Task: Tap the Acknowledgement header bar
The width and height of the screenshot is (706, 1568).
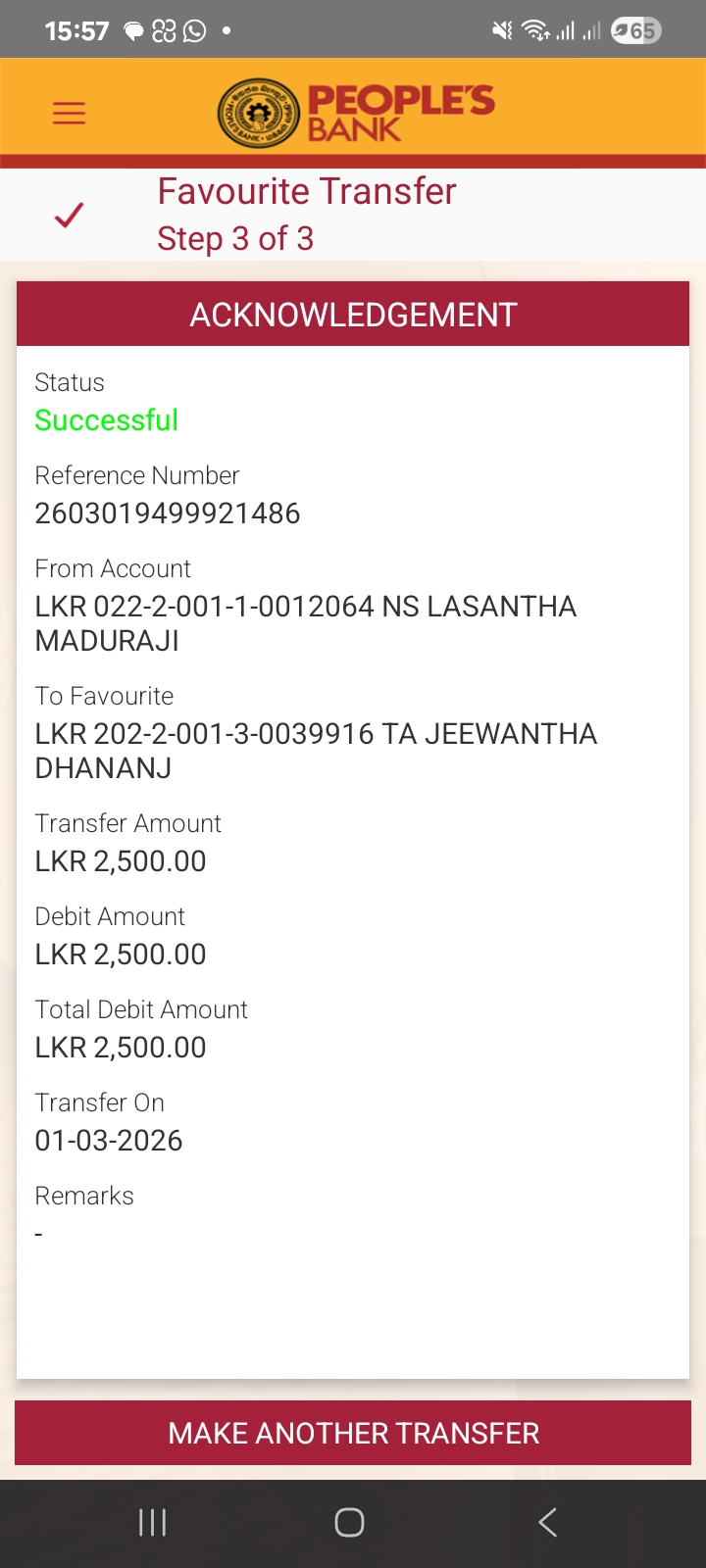Action: (353, 315)
